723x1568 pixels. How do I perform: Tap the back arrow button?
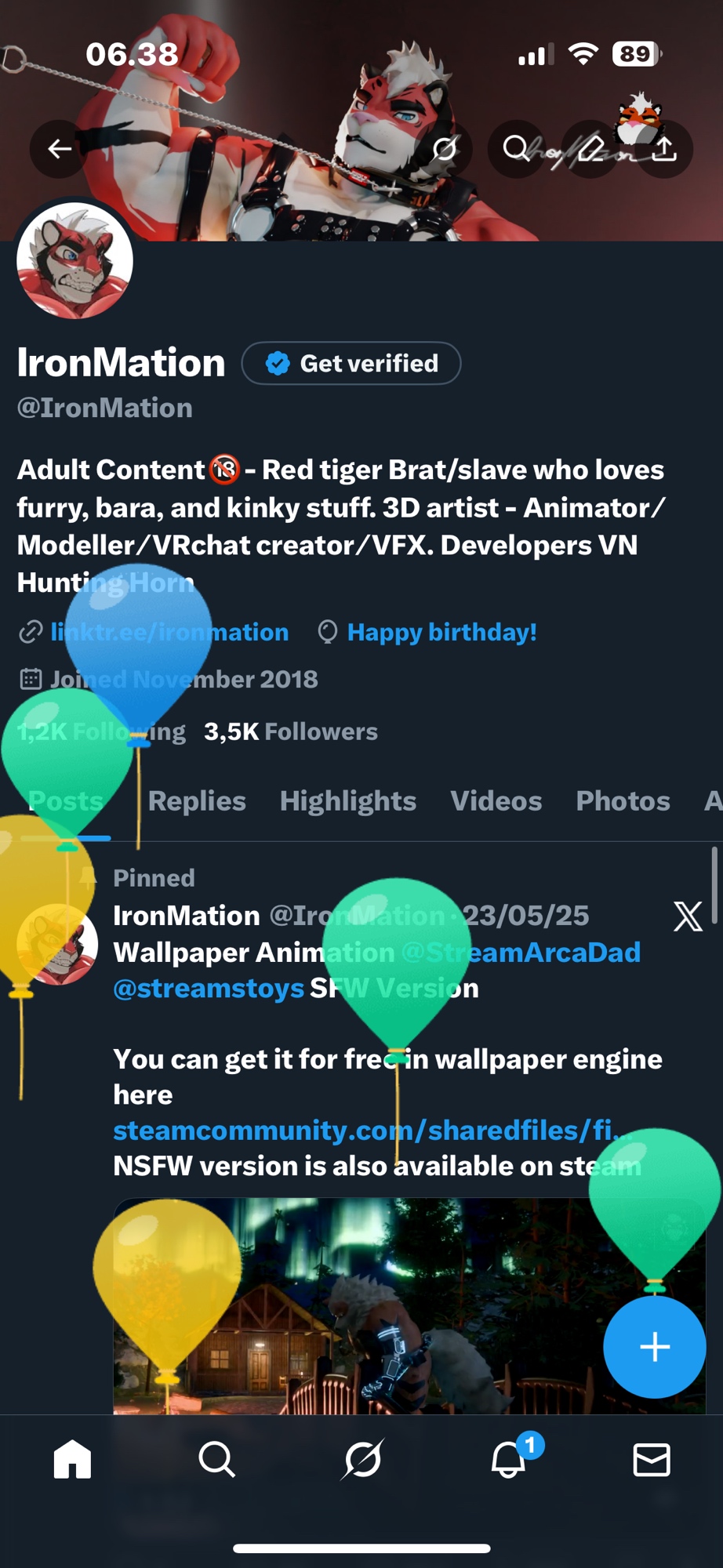tap(60, 149)
